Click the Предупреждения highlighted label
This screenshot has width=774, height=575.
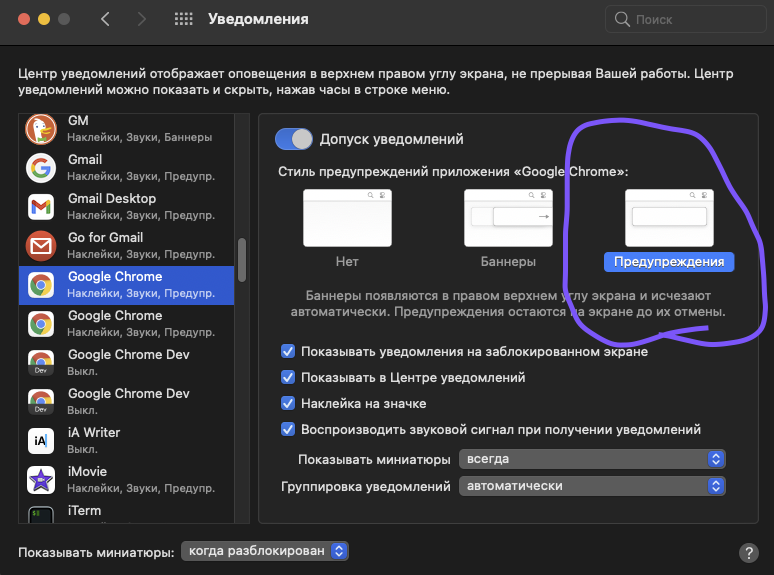pyautogui.click(x=669, y=262)
